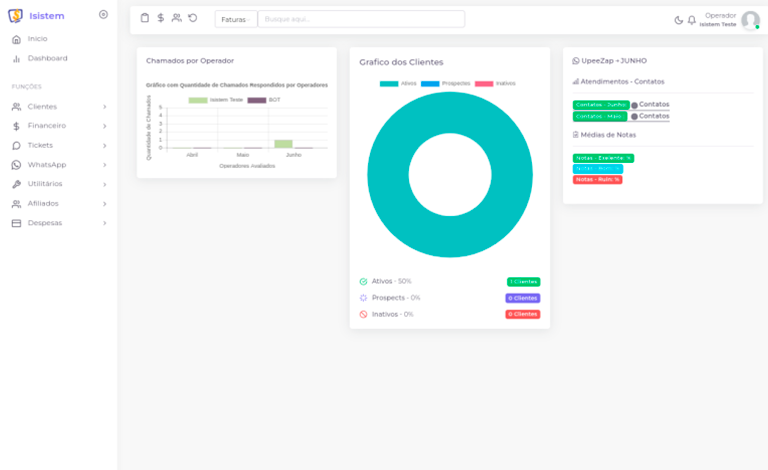
Task: Toggle the Isistem Teste legend in bar chart
Action: [x=198, y=100]
